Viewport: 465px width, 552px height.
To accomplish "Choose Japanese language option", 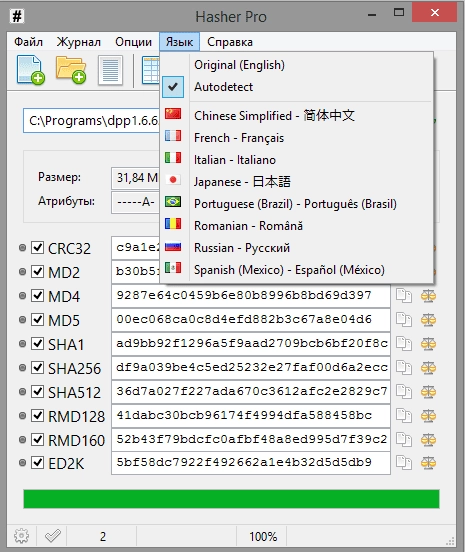I will (296, 182).
